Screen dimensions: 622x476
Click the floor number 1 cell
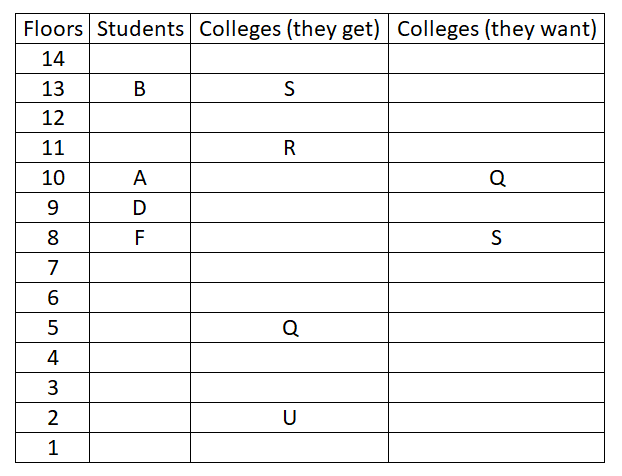tap(53, 447)
